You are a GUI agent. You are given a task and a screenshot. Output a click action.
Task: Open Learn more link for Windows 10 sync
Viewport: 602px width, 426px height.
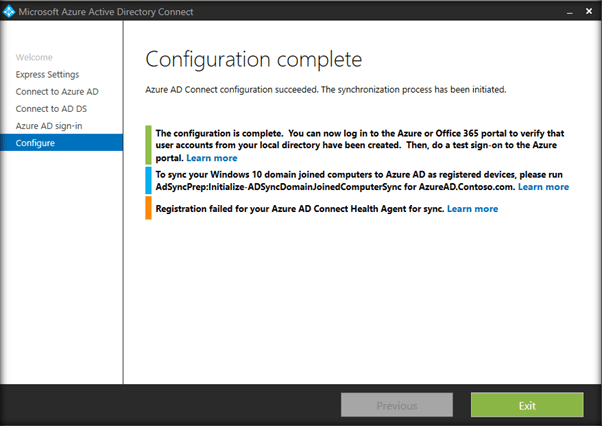click(543, 187)
